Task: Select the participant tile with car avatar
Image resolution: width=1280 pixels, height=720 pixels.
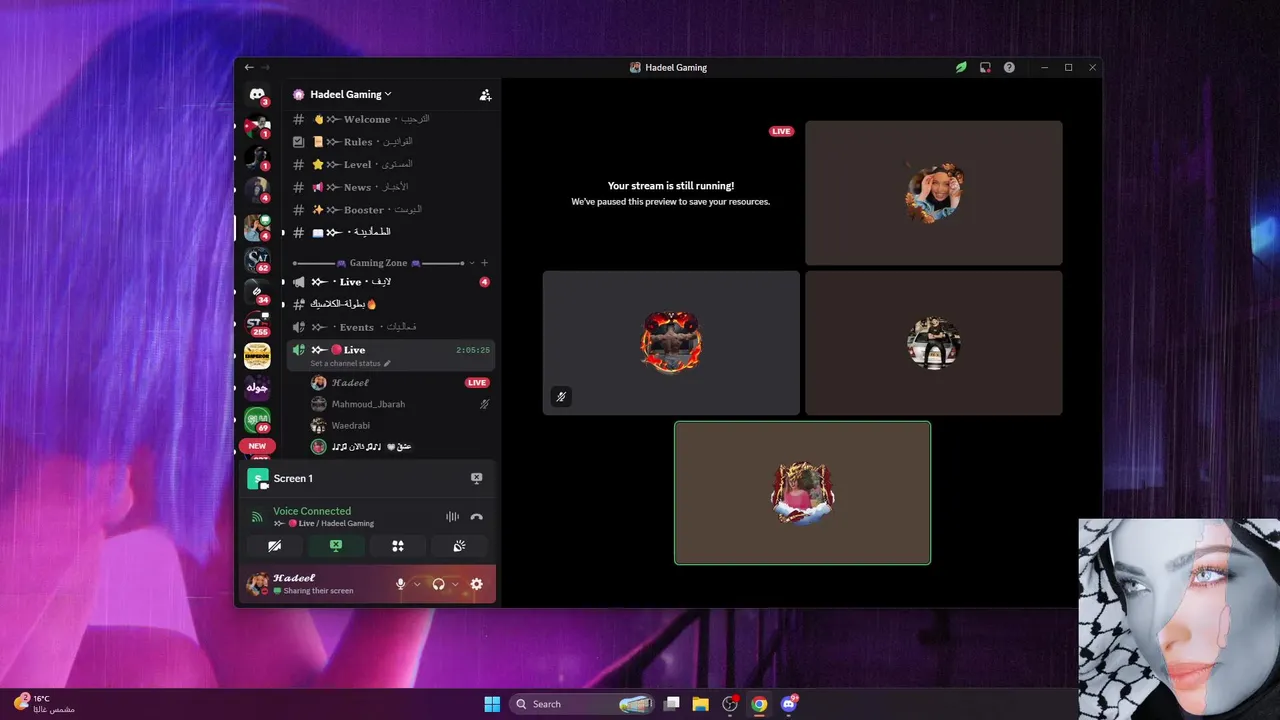Action: click(934, 343)
